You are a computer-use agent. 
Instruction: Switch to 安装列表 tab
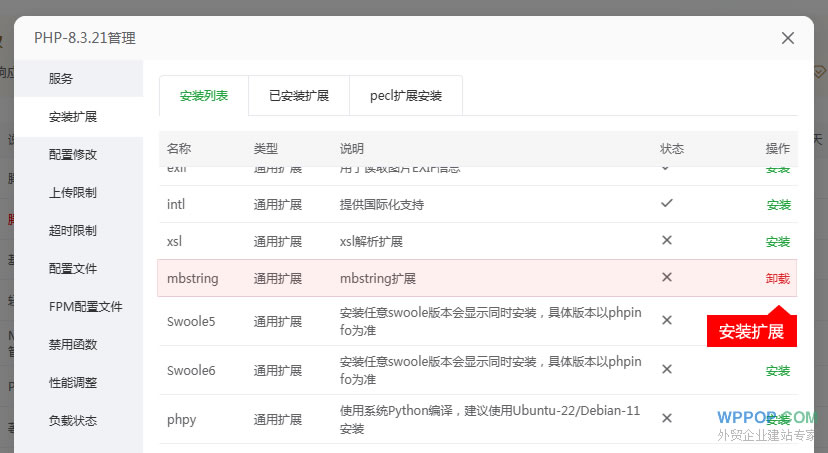[204, 96]
